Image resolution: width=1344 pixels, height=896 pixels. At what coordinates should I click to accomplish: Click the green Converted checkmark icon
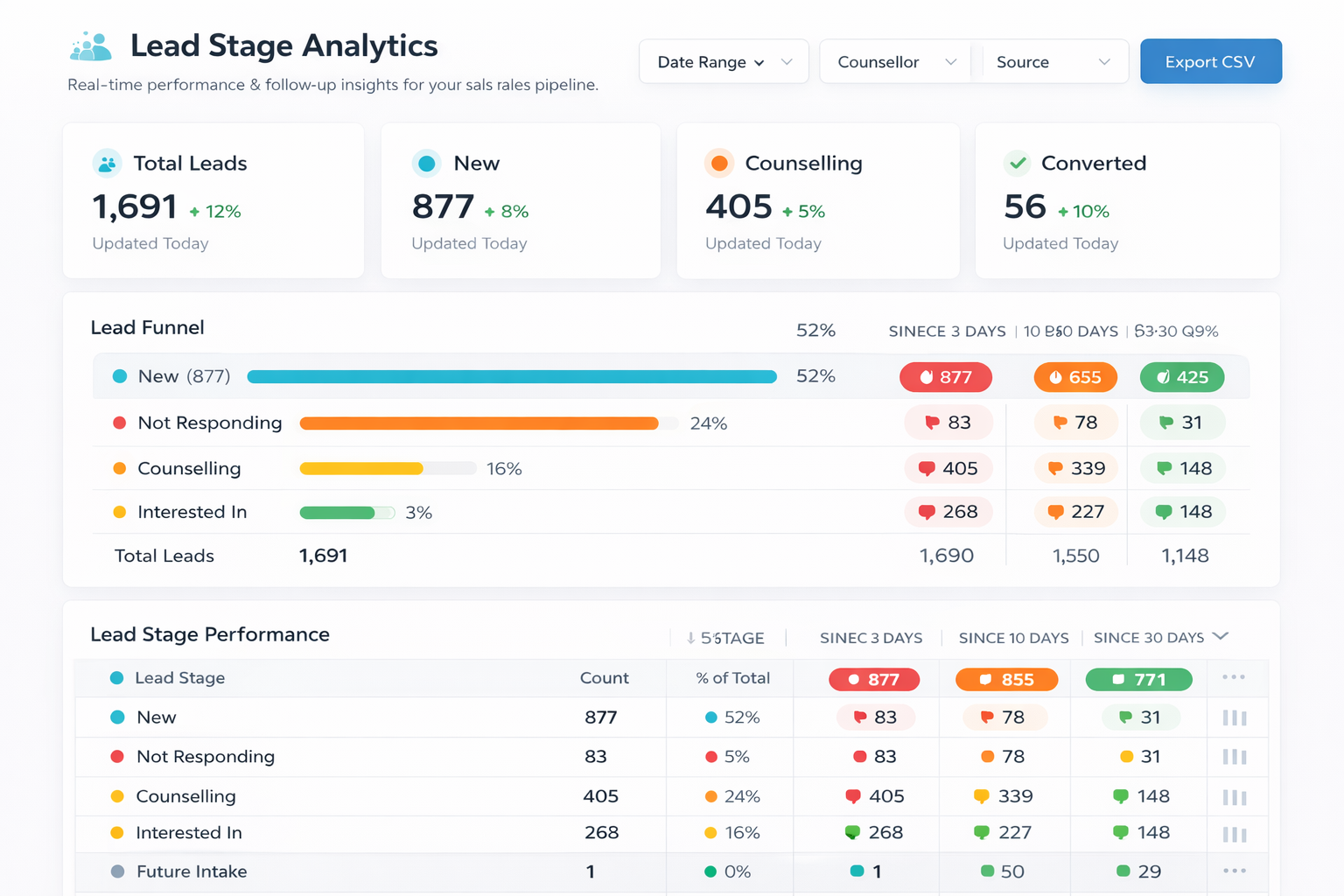(x=1017, y=164)
